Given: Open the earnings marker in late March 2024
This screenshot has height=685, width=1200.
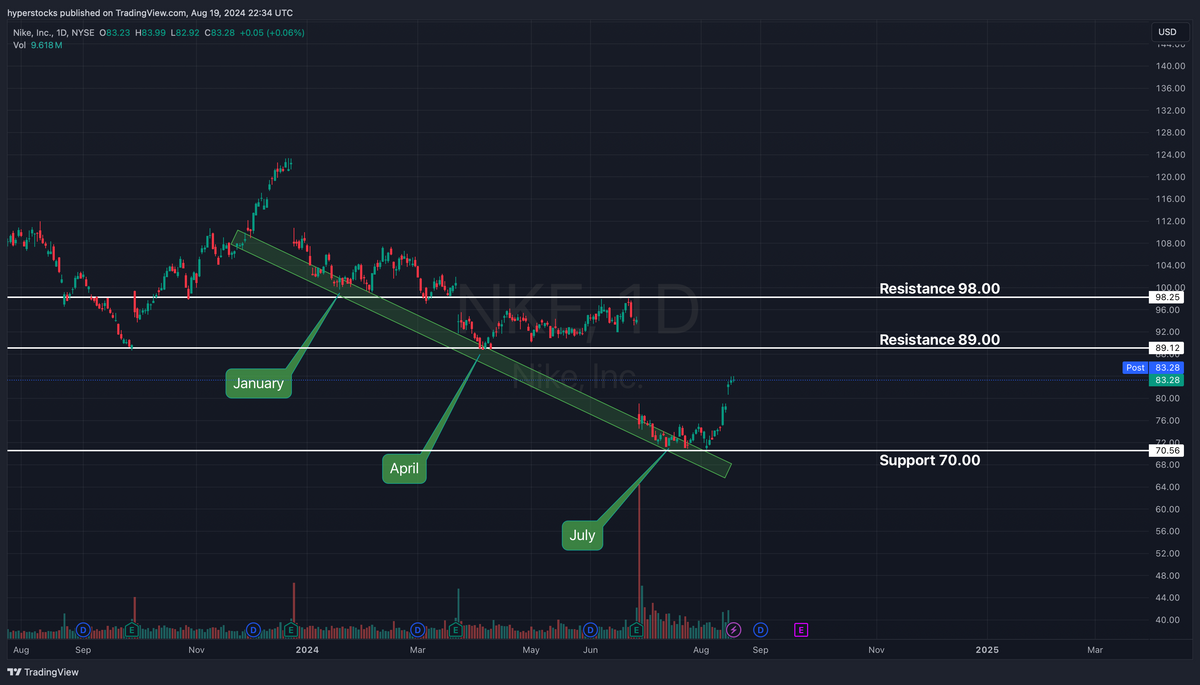Looking at the screenshot, I should (x=456, y=630).
